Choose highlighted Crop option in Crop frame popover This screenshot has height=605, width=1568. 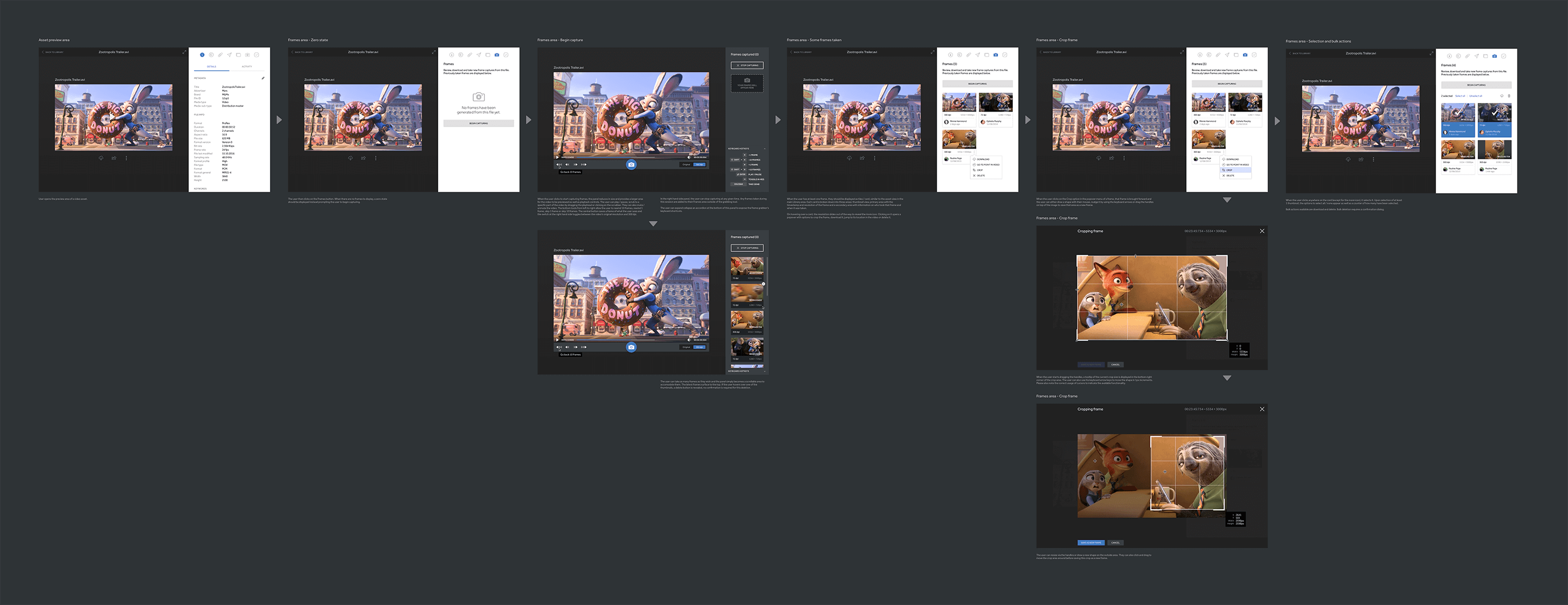click(1236, 170)
